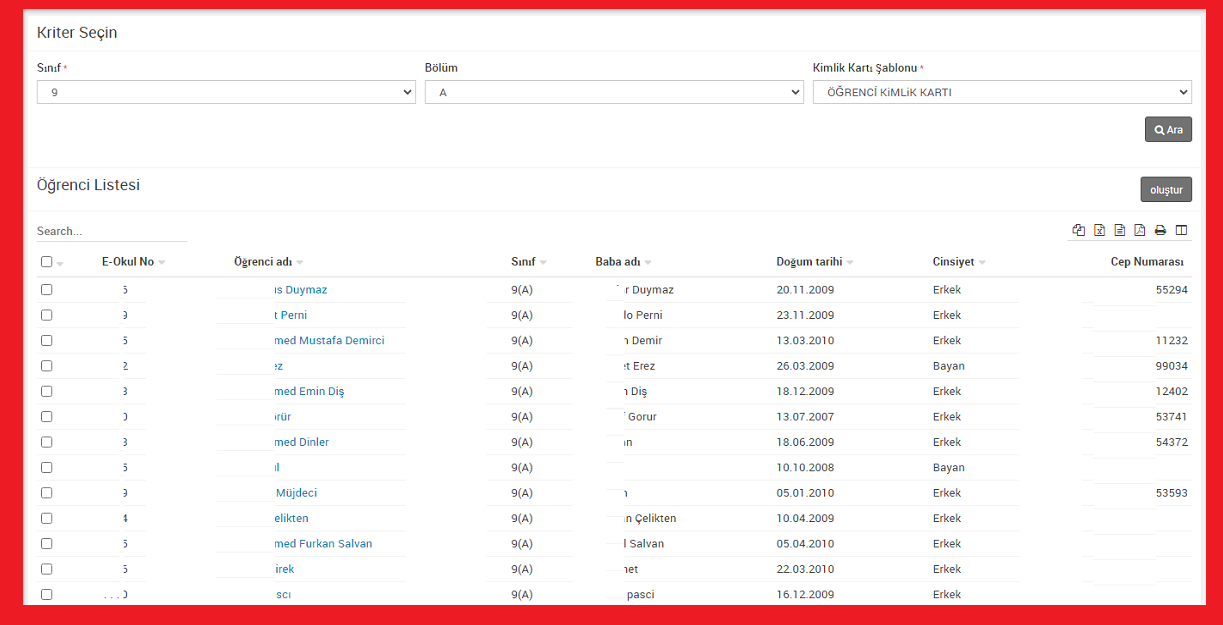This screenshot has height=625, width=1223.
Task: Export the list as CSV file
Action: [1120, 230]
